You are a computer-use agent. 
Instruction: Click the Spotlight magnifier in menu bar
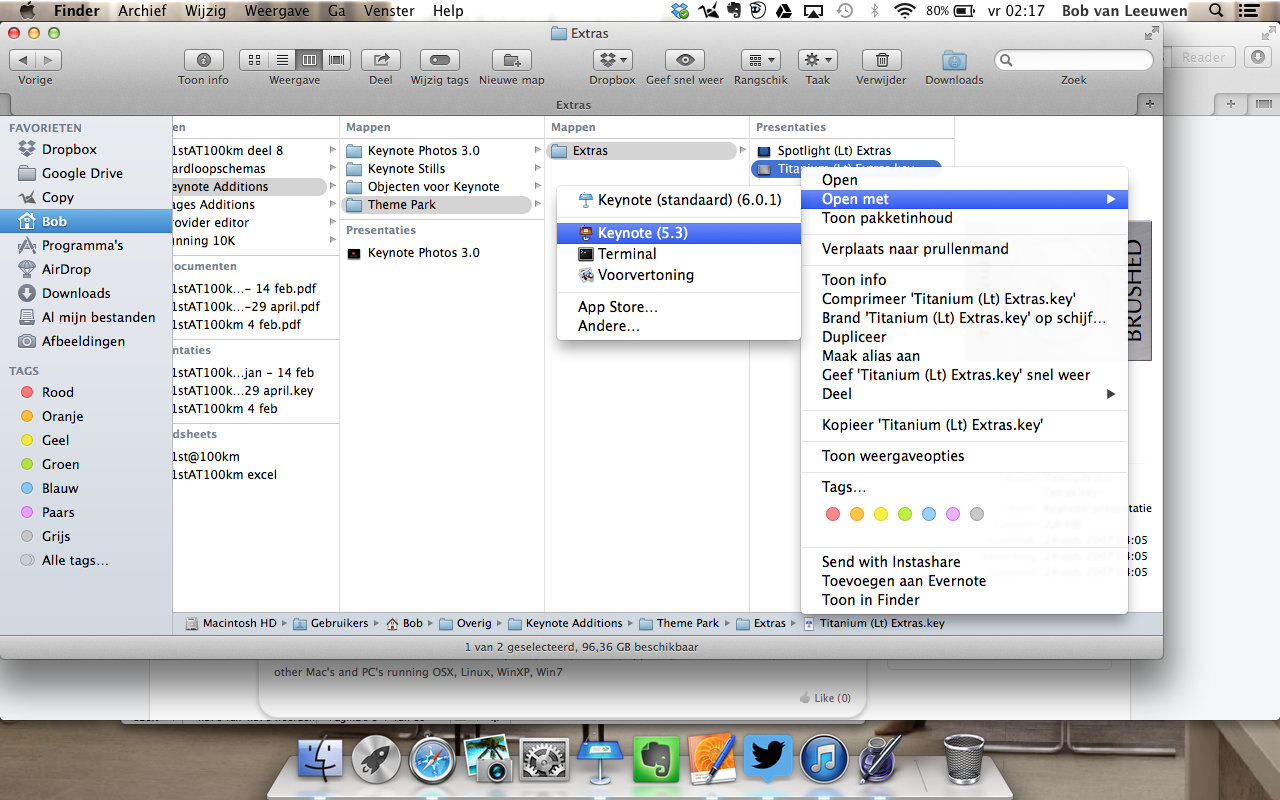1216,11
